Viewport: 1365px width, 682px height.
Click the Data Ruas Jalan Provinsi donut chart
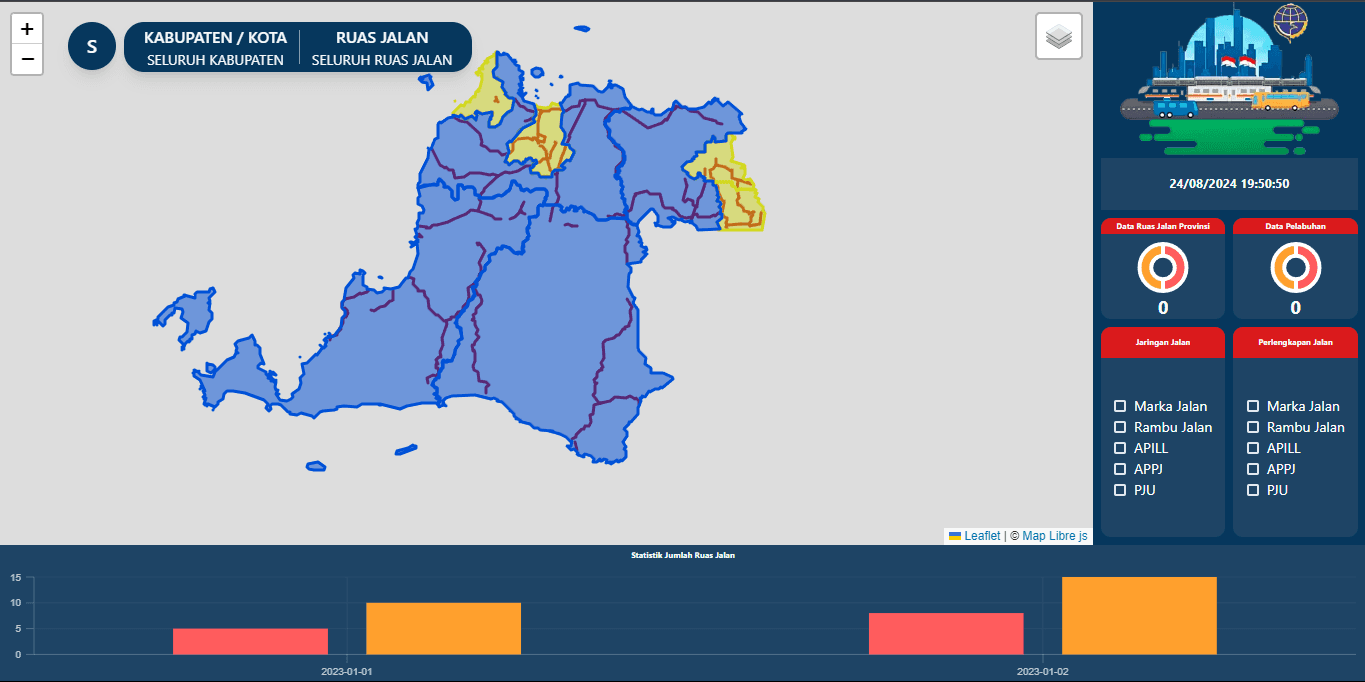(x=1162, y=267)
